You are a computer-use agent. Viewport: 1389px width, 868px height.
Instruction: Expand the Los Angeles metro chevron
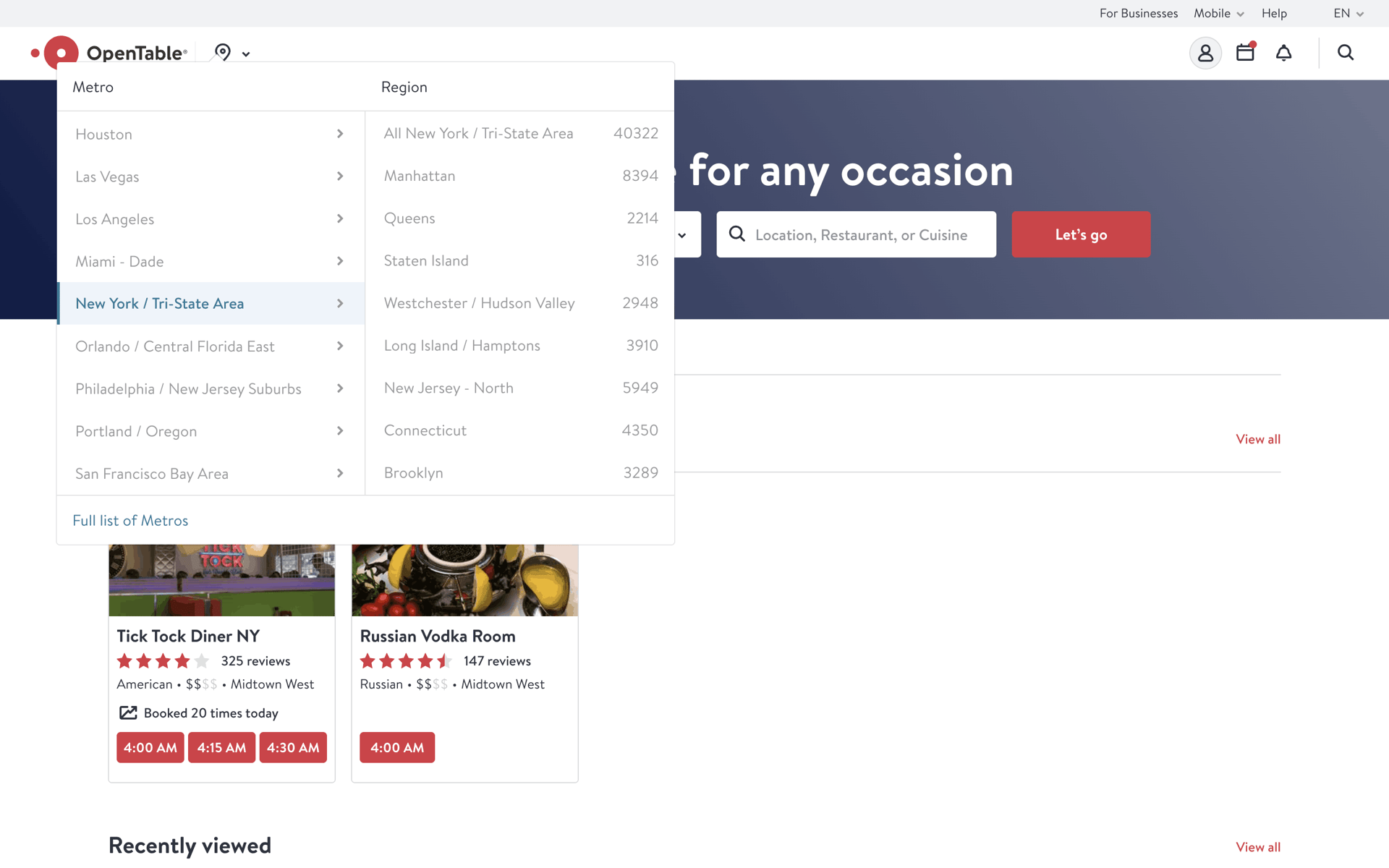[x=340, y=218]
